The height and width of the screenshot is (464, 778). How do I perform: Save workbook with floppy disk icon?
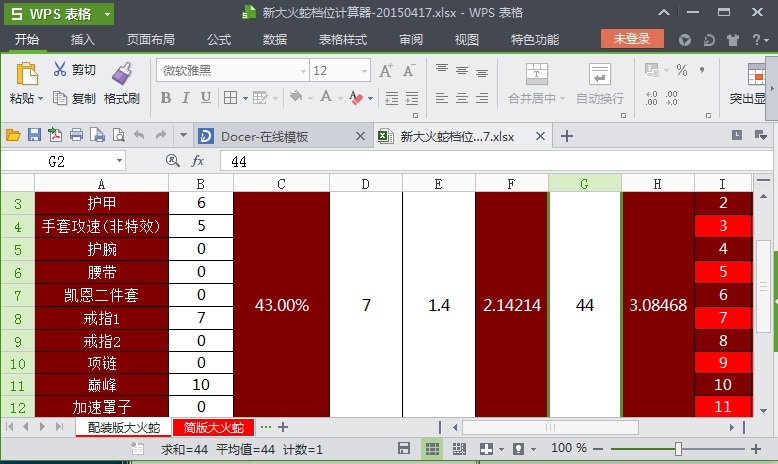34,135
